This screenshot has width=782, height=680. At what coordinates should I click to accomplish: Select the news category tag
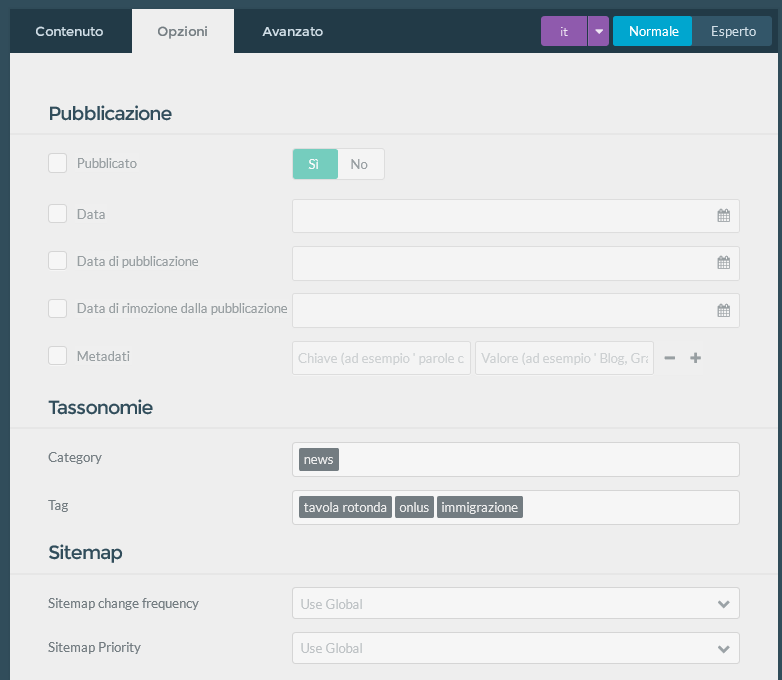click(319, 459)
